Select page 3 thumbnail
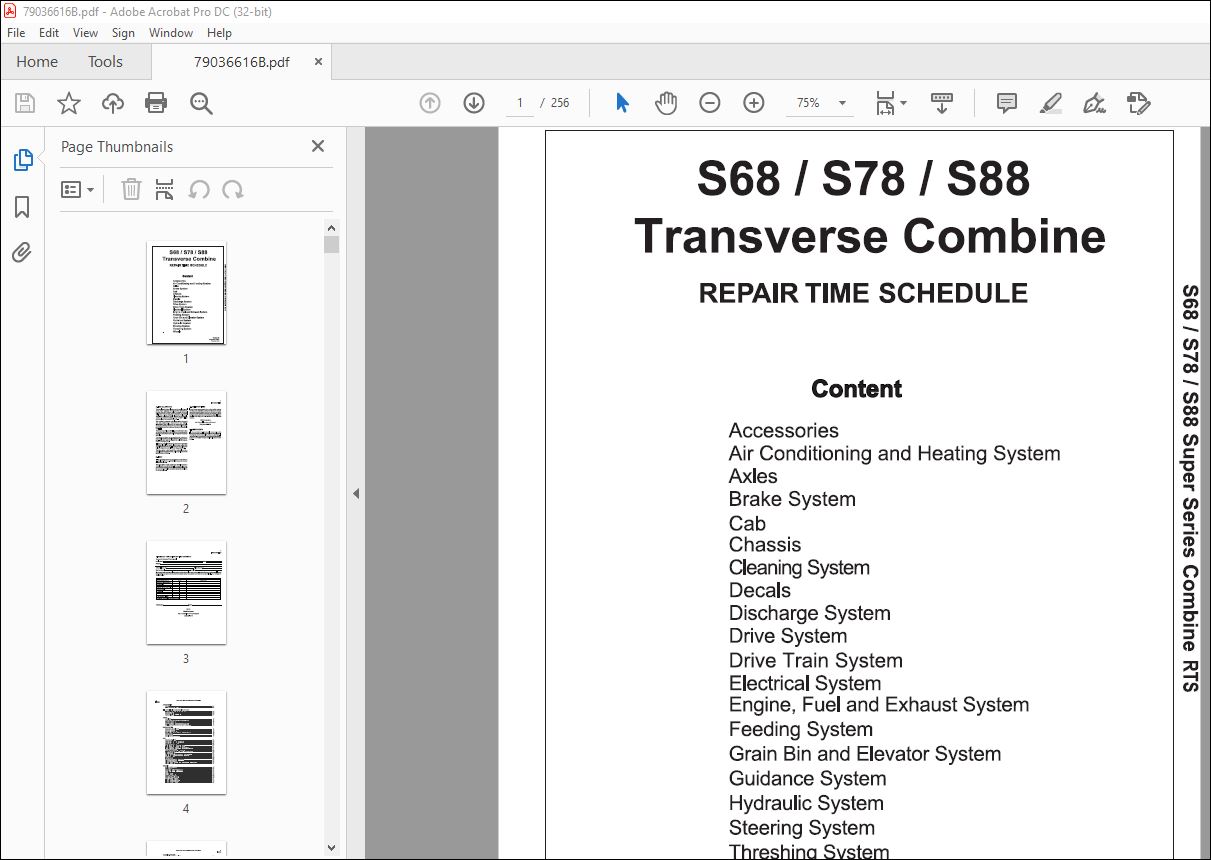The height and width of the screenshot is (860, 1211). tap(186, 593)
